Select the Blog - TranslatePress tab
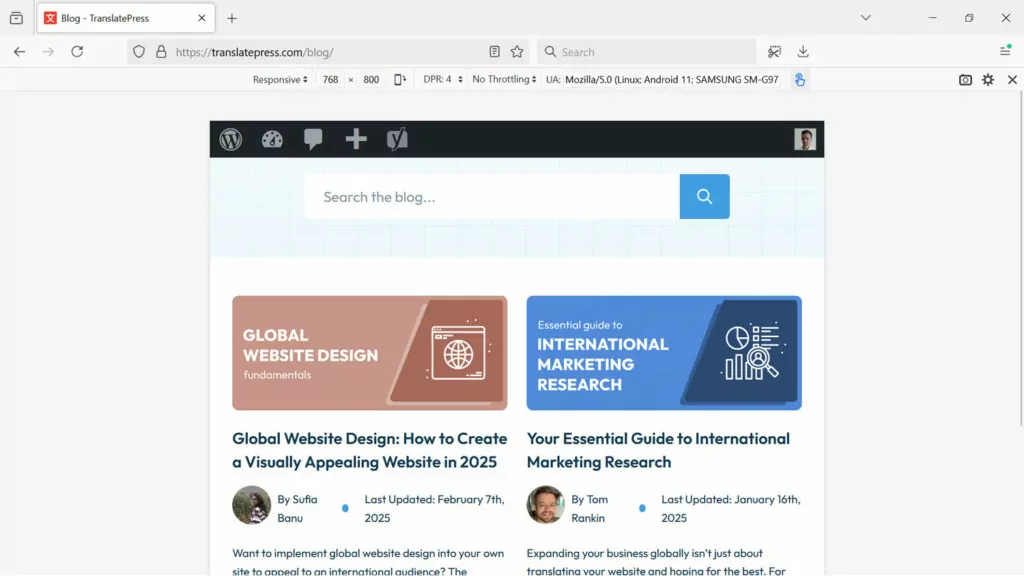This screenshot has height=576, width=1024. (125, 18)
